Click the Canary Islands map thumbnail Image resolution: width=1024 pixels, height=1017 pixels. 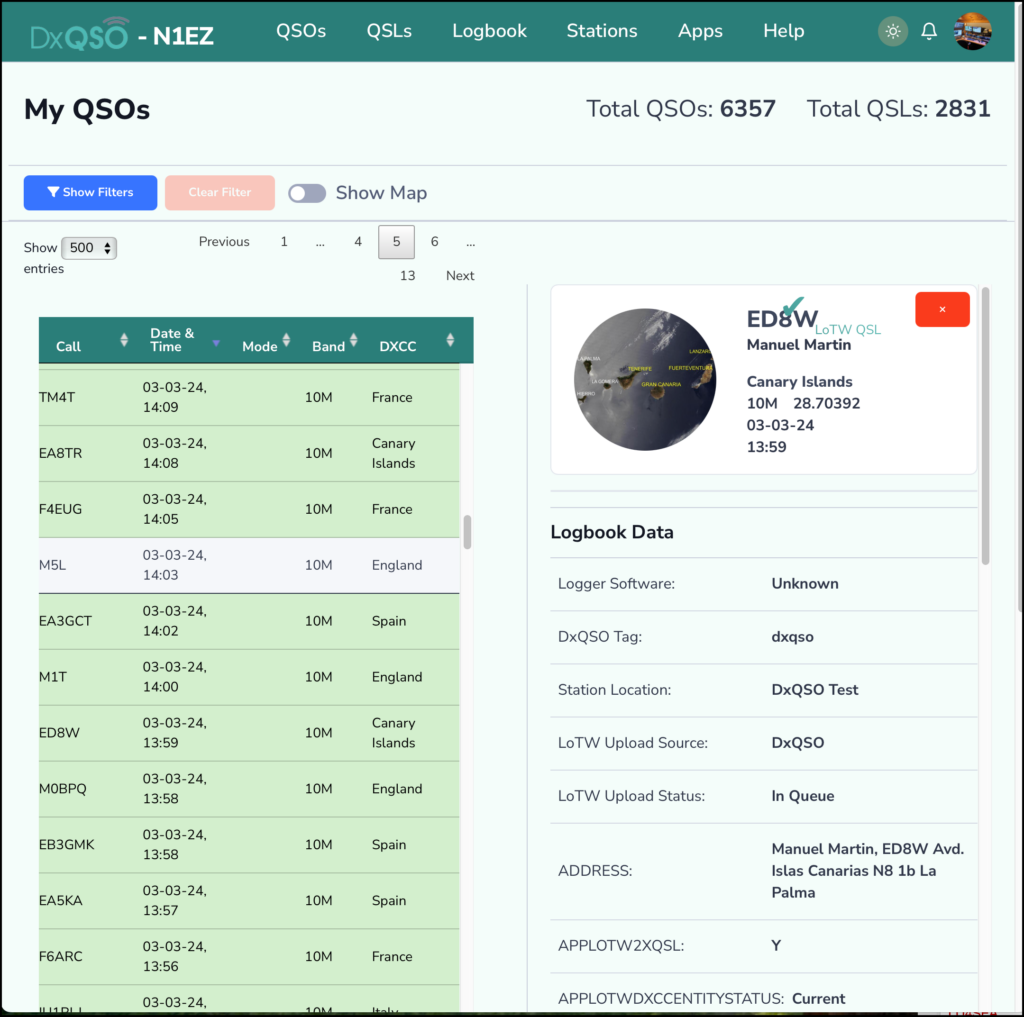tap(645, 379)
